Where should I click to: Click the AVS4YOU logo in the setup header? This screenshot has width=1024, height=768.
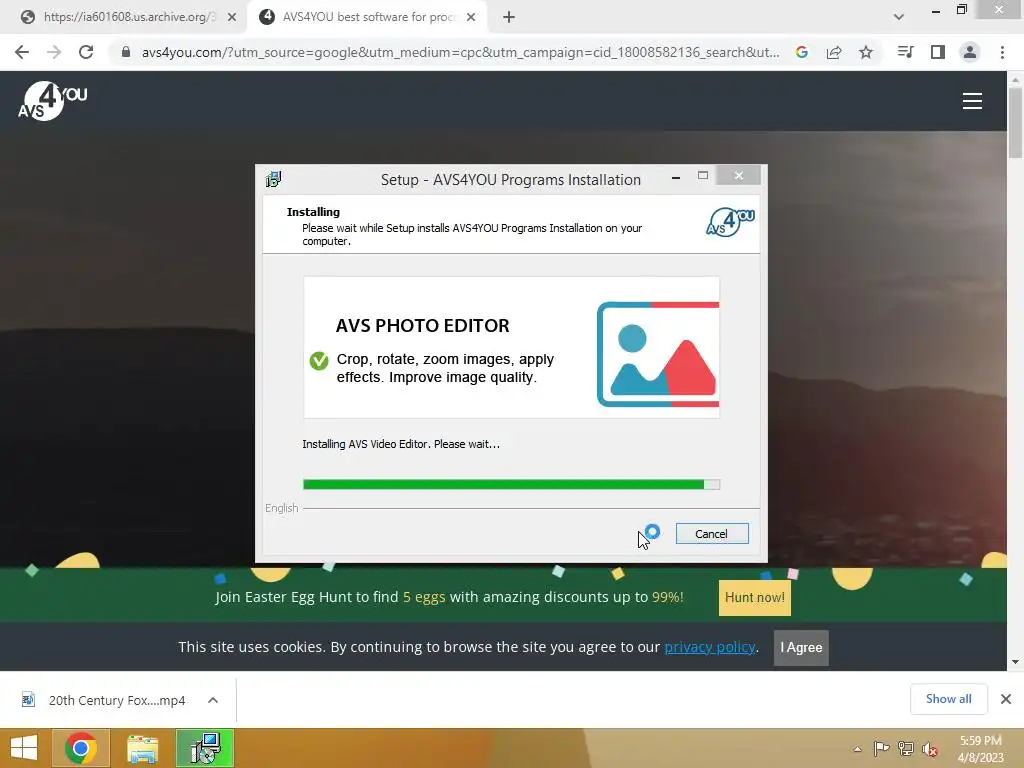click(730, 222)
